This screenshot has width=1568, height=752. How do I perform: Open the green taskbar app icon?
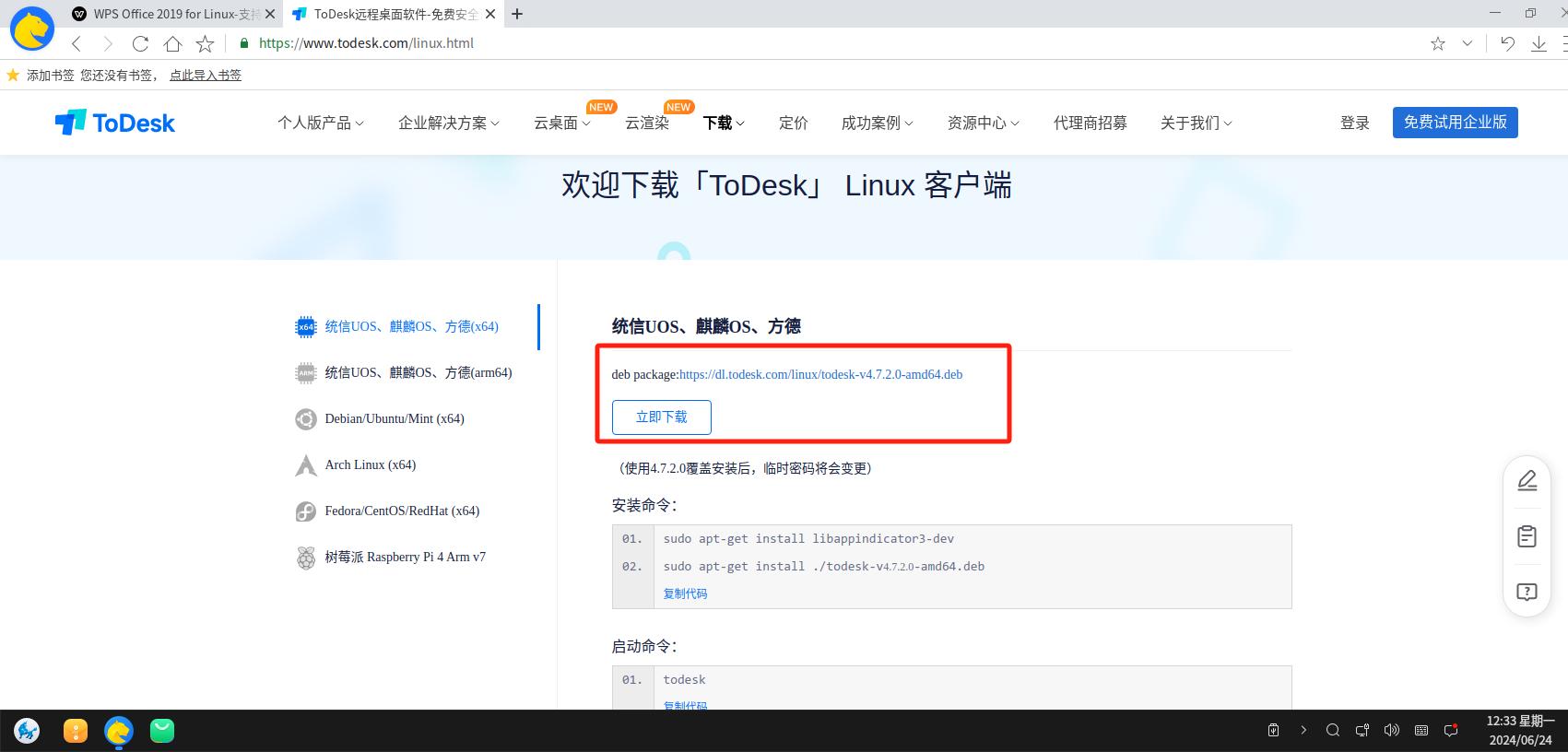point(162,731)
